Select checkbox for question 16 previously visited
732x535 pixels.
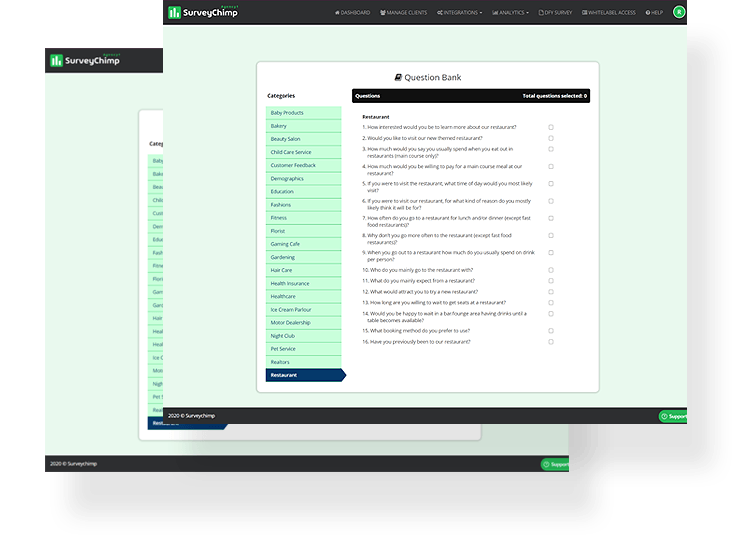click(x=551, y=342)
